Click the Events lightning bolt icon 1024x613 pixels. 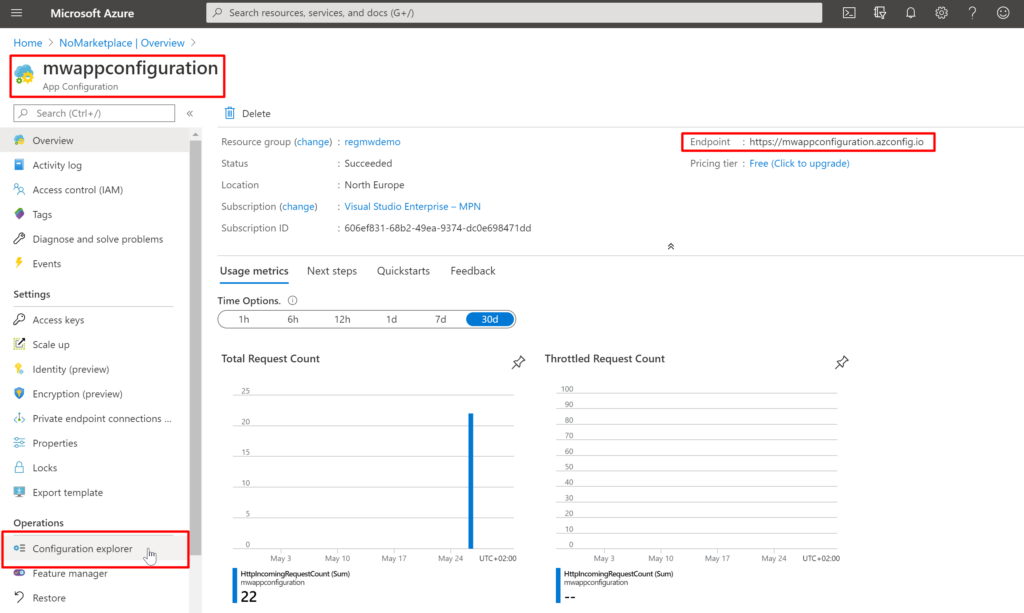click(19, 263)
